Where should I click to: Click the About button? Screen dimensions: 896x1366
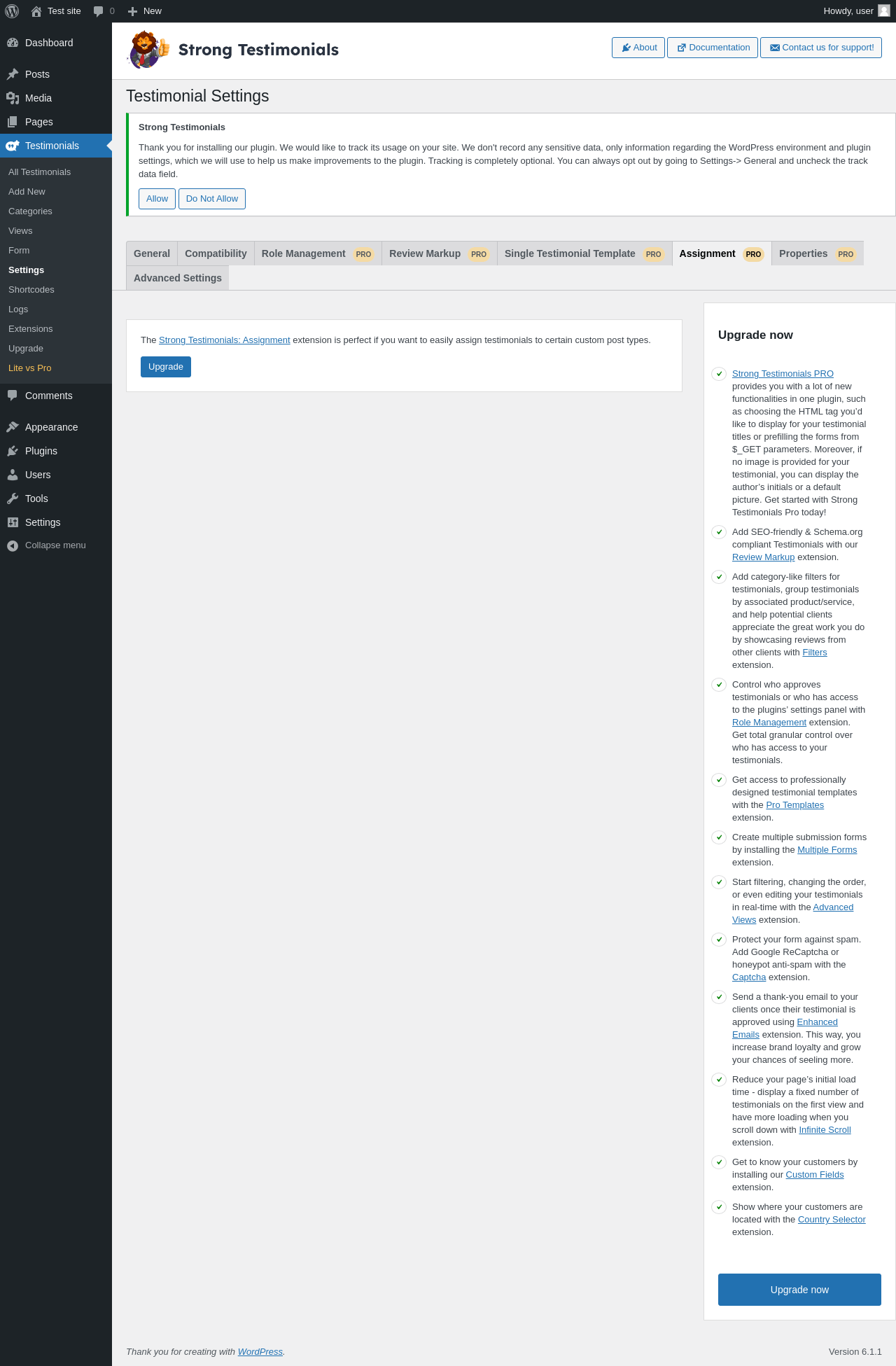(x=638, y=48)
